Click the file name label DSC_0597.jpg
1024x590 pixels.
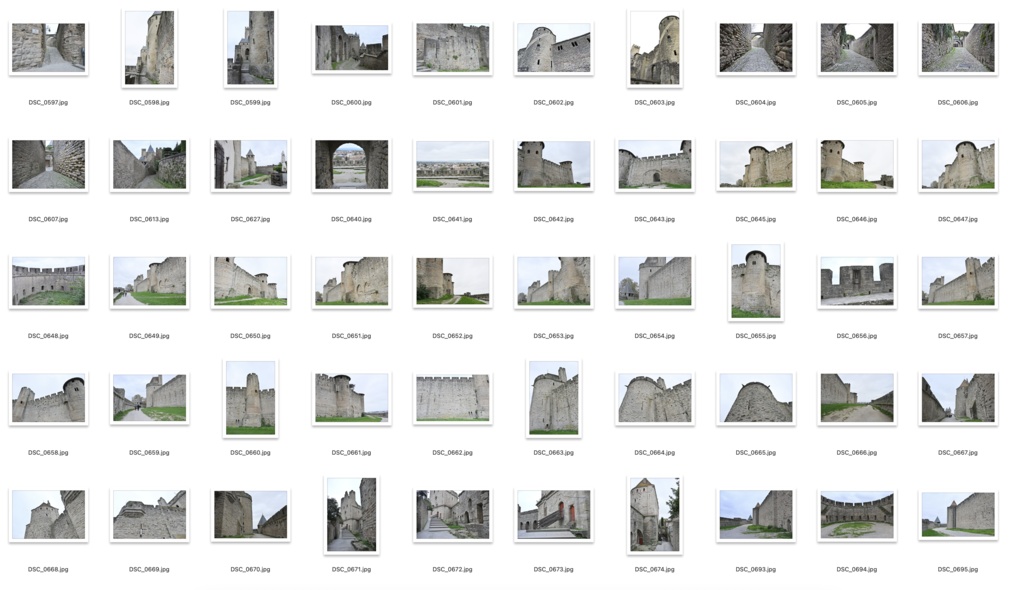(x=48, y=103)
